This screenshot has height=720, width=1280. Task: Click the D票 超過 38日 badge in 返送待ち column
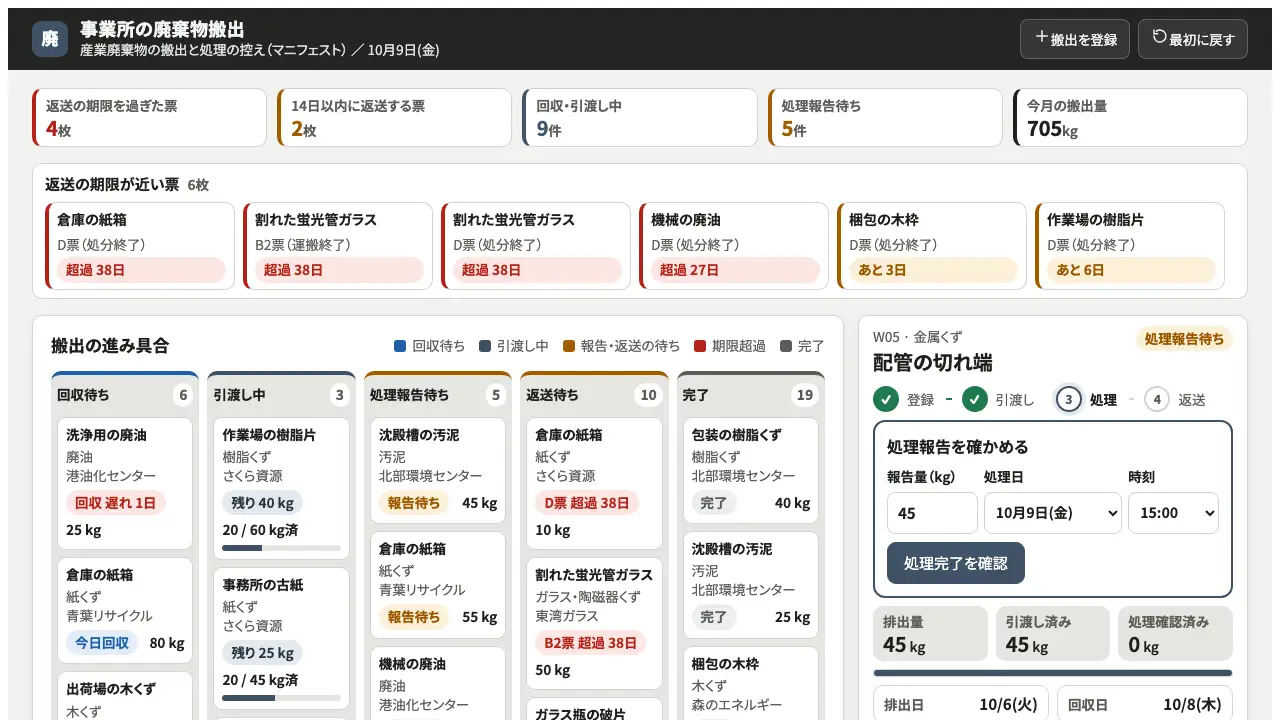587,503
